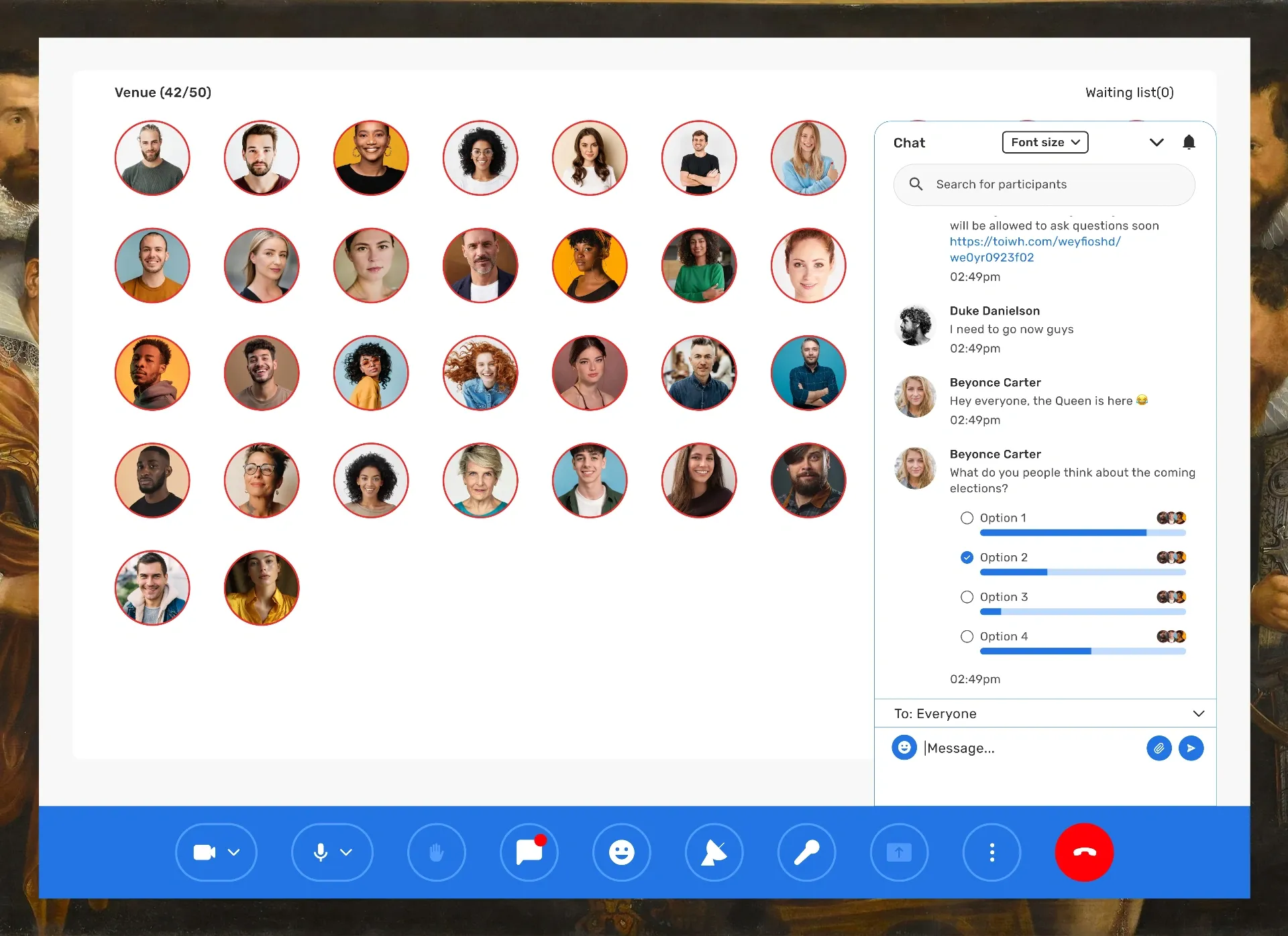Viewport: 1288px width, 936px height.
Task: Select the yellow-shirt woman's venue avatar
Action: tap(262, 588)
